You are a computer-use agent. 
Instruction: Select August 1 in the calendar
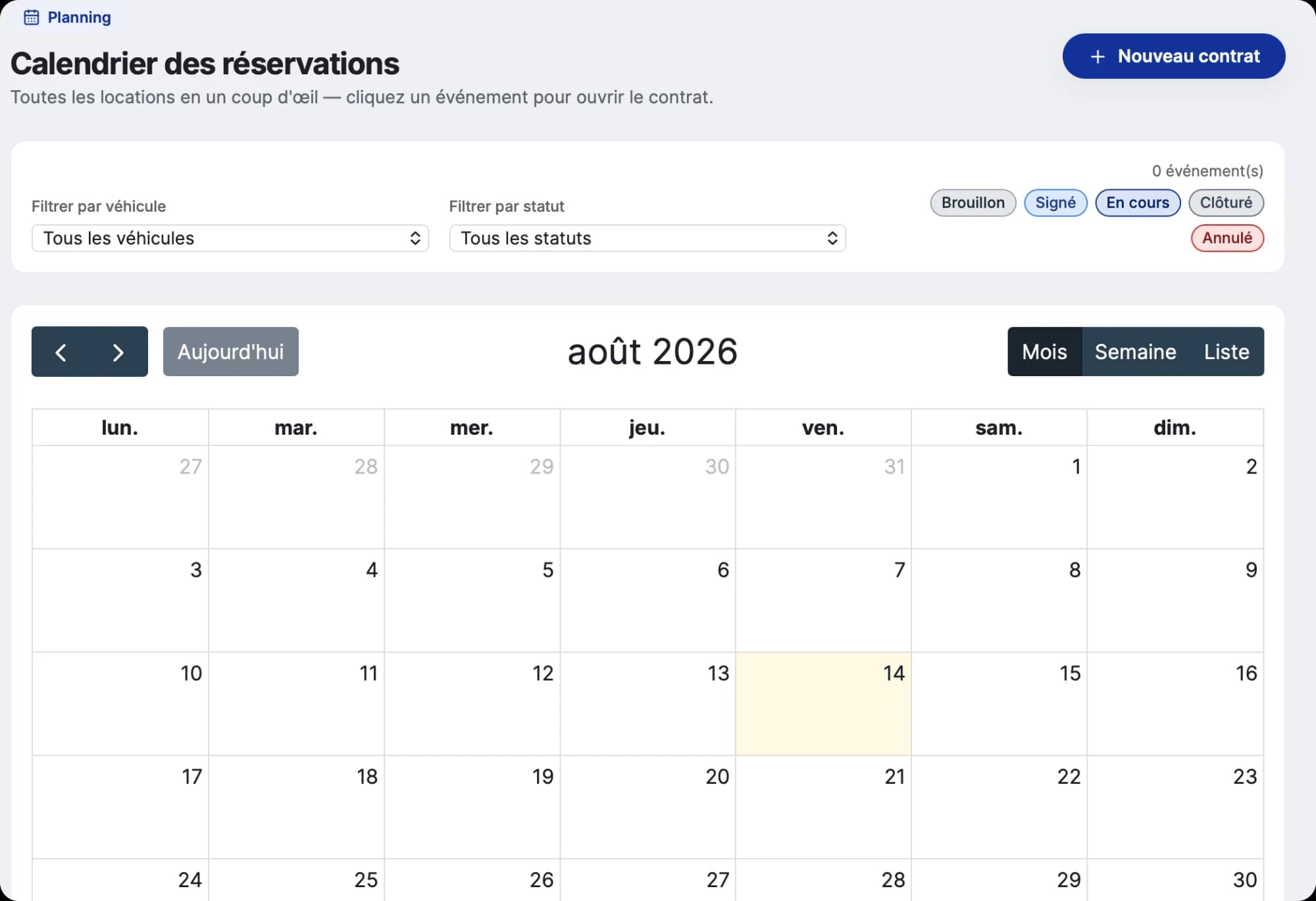(x=999, y=497)
